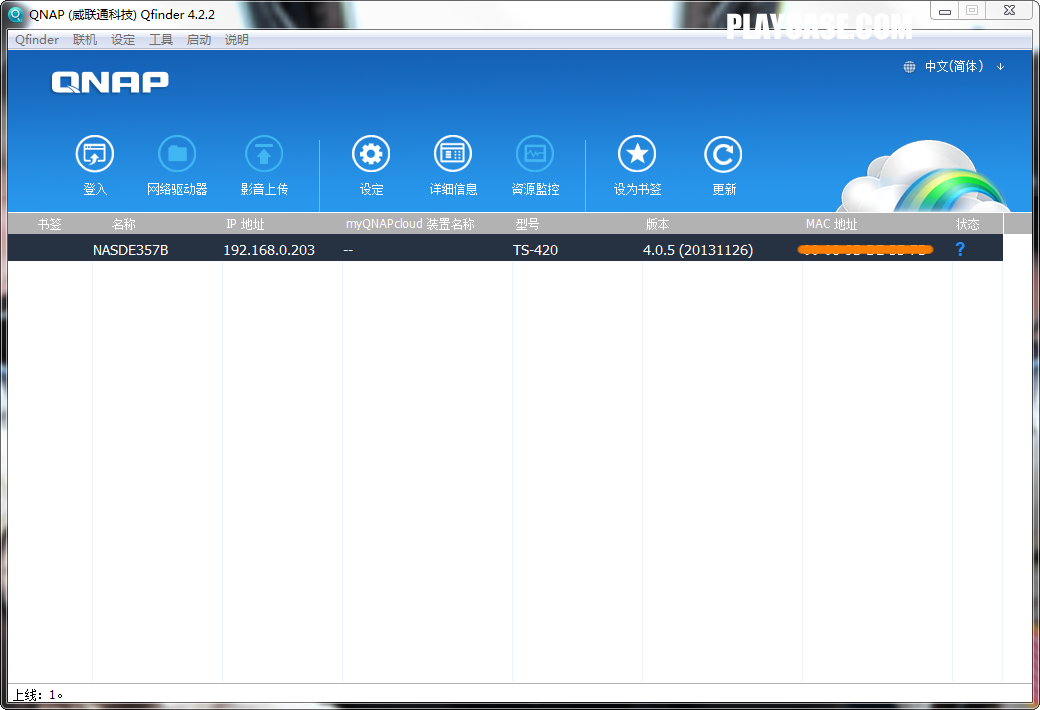Click the 上线: 1 status bar text
This screenshot has height=710, width=1040.
pyautogui.click(x=38, y=695)
